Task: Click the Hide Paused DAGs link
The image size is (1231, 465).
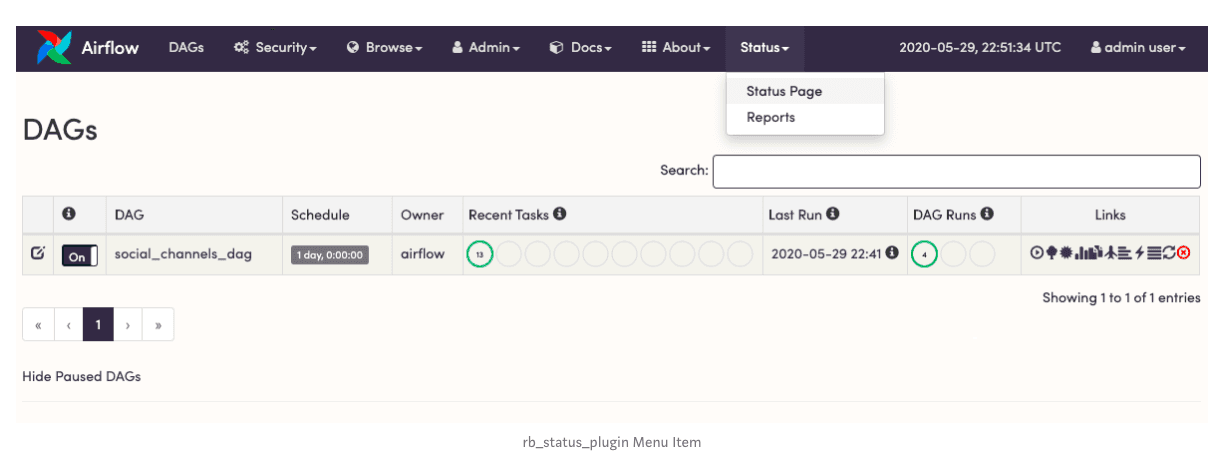Action: click(x=81, y=377)
